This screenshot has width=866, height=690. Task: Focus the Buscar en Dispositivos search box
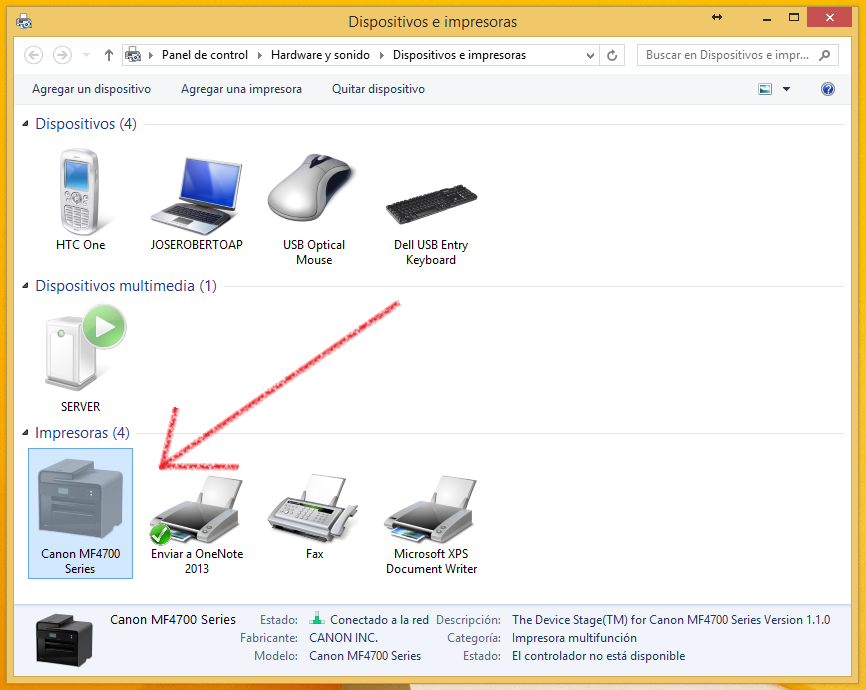click(737, 55)
